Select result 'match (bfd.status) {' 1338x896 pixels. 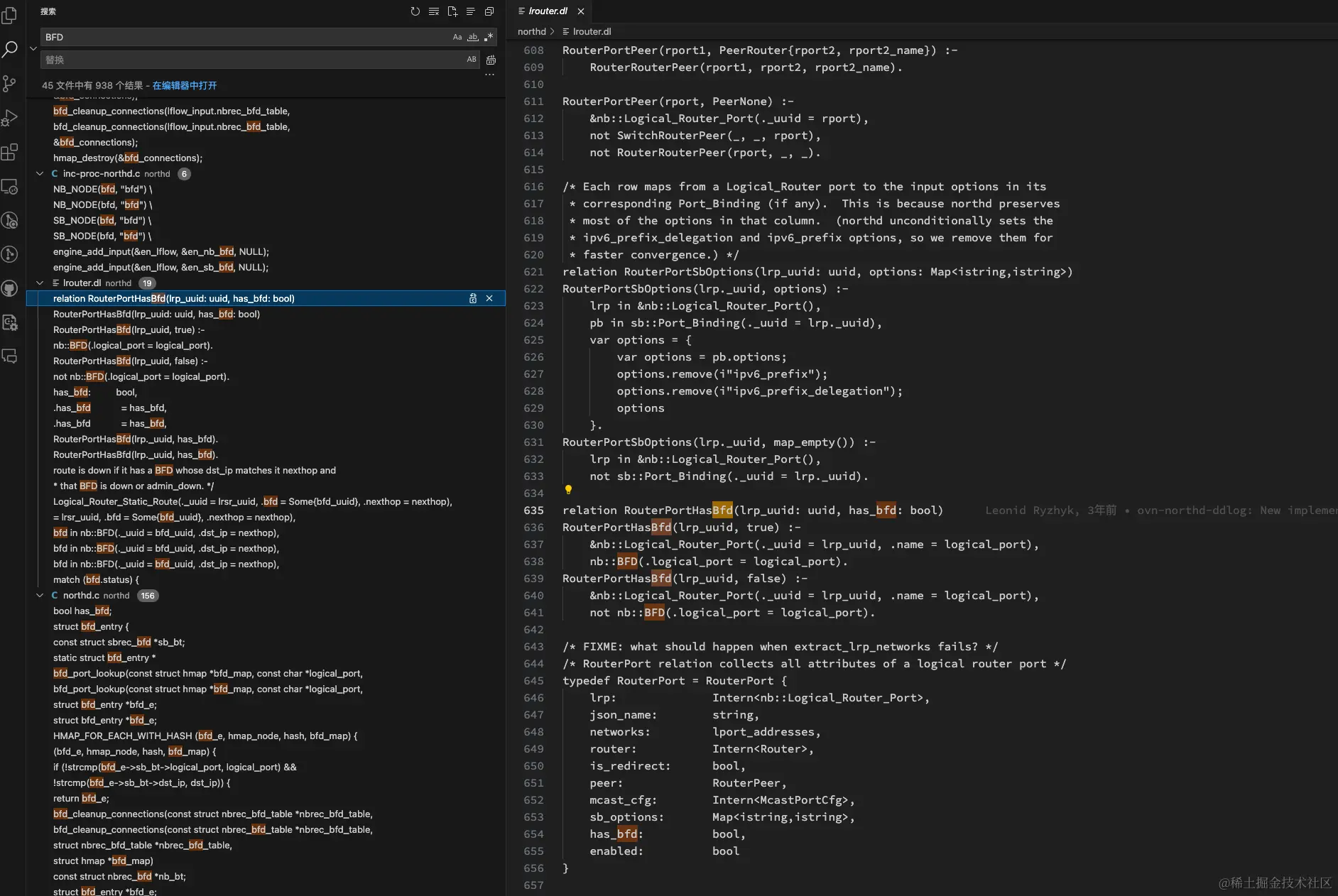96,580
